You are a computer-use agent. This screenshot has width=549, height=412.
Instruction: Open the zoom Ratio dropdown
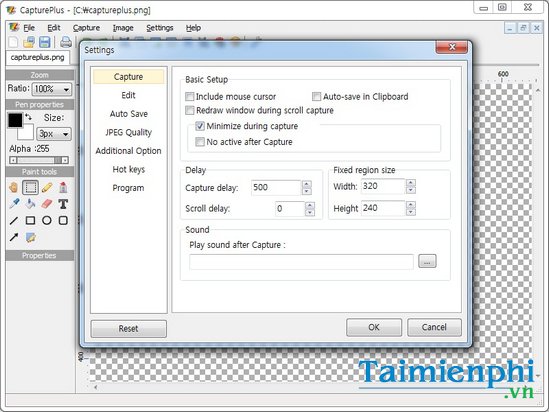pos(66,89)
